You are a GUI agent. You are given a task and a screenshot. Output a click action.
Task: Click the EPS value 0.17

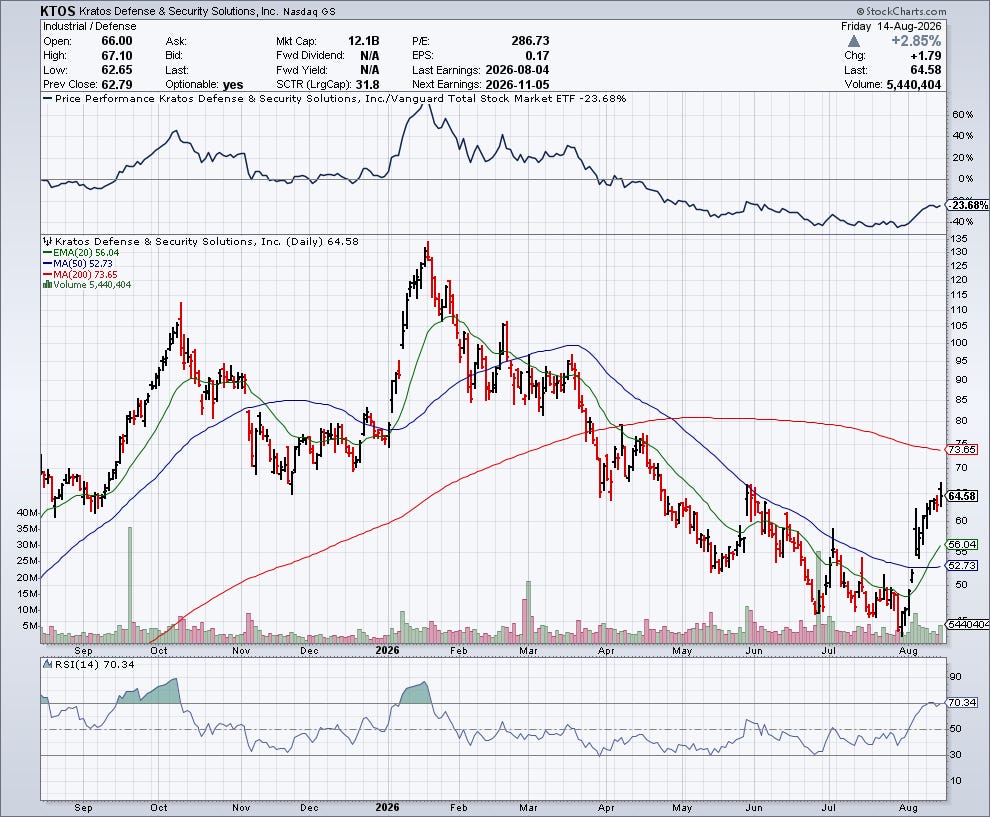tap(537, 56)
